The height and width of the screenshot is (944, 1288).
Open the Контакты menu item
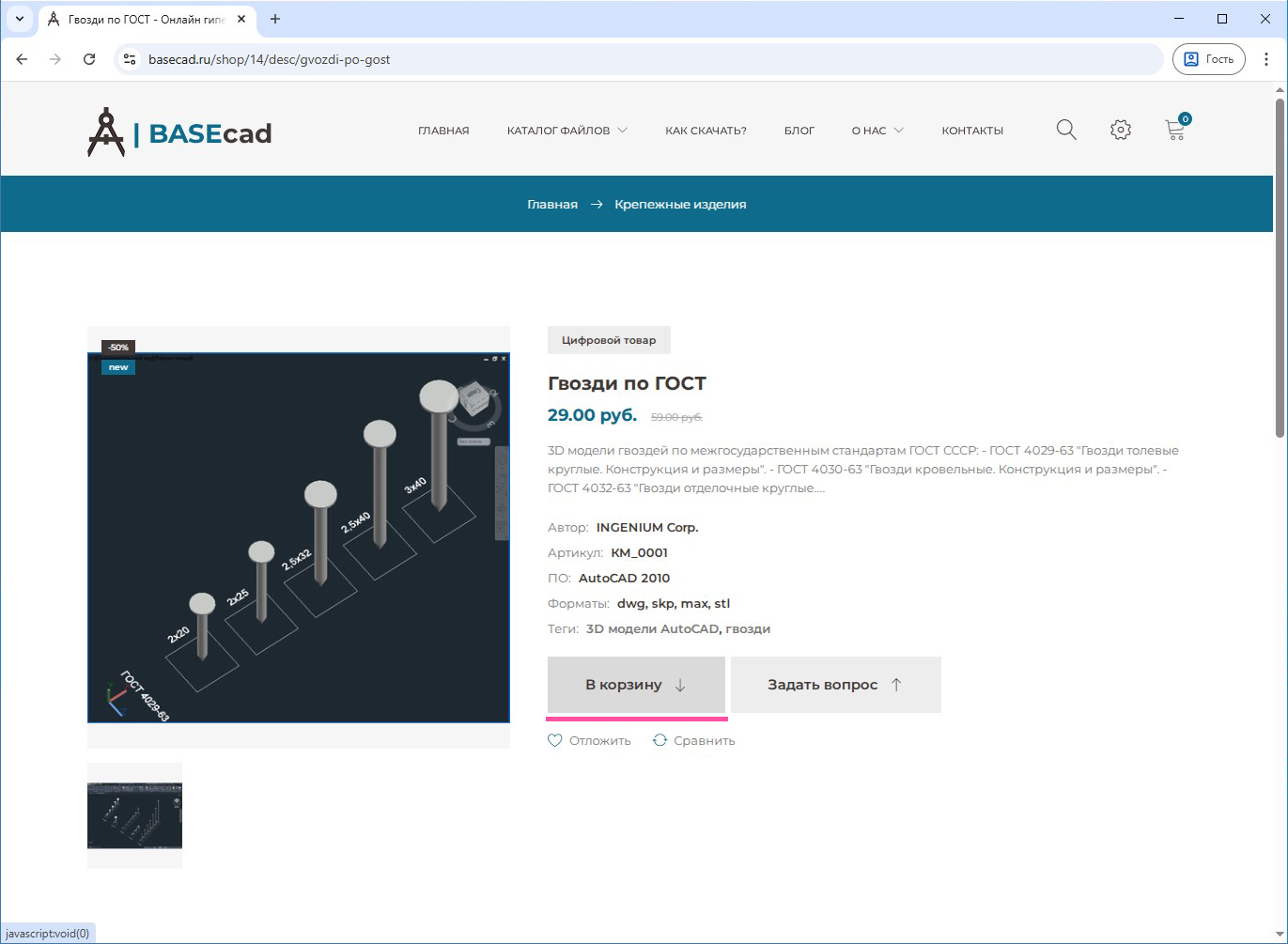coord(972,131)
